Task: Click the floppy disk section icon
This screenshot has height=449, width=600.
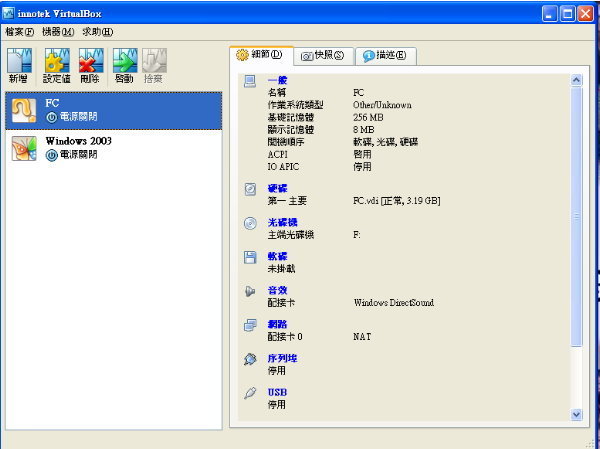Action: coord(250,257)
